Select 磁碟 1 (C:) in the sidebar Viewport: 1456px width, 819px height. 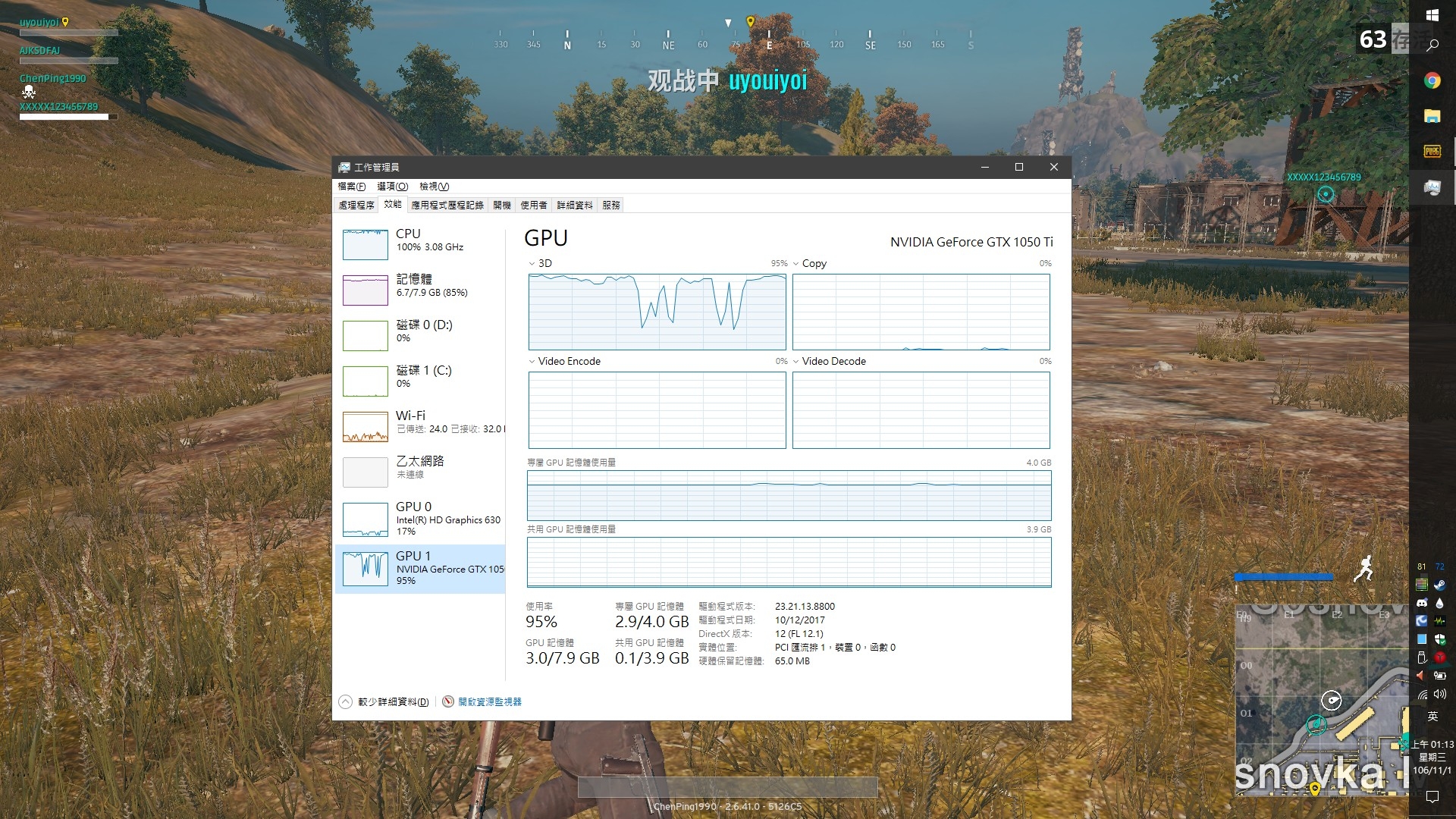tap(421, 381)
